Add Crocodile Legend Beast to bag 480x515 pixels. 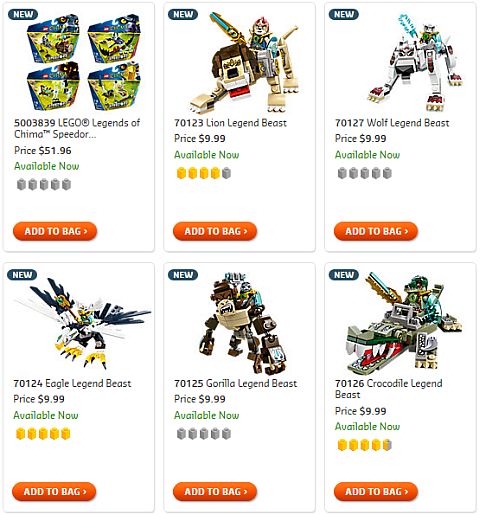click(376, 491)
